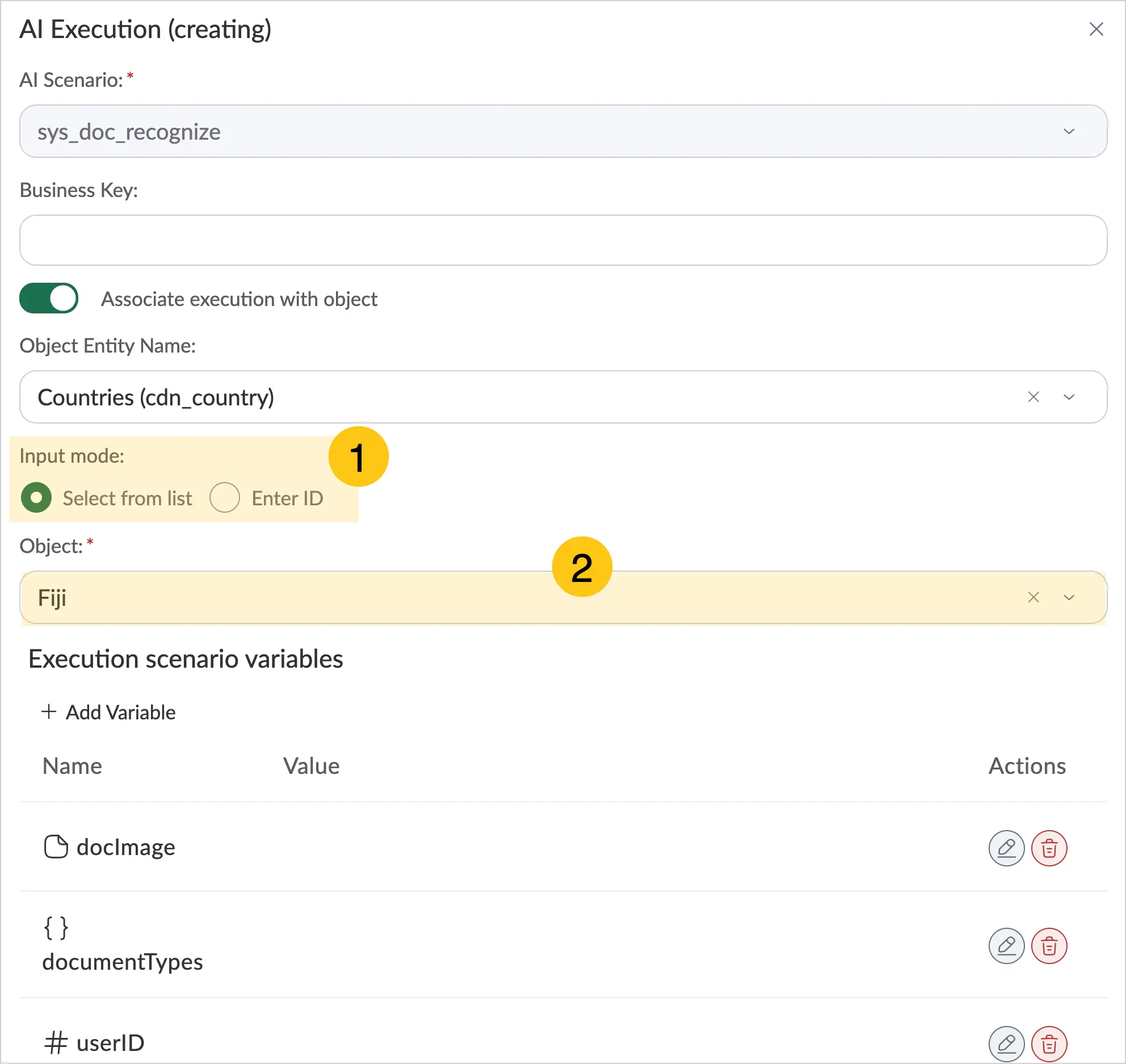Screen dimensions: 1126x1064
Task: Delete the docImage variable
Action: click(1049, 848)
